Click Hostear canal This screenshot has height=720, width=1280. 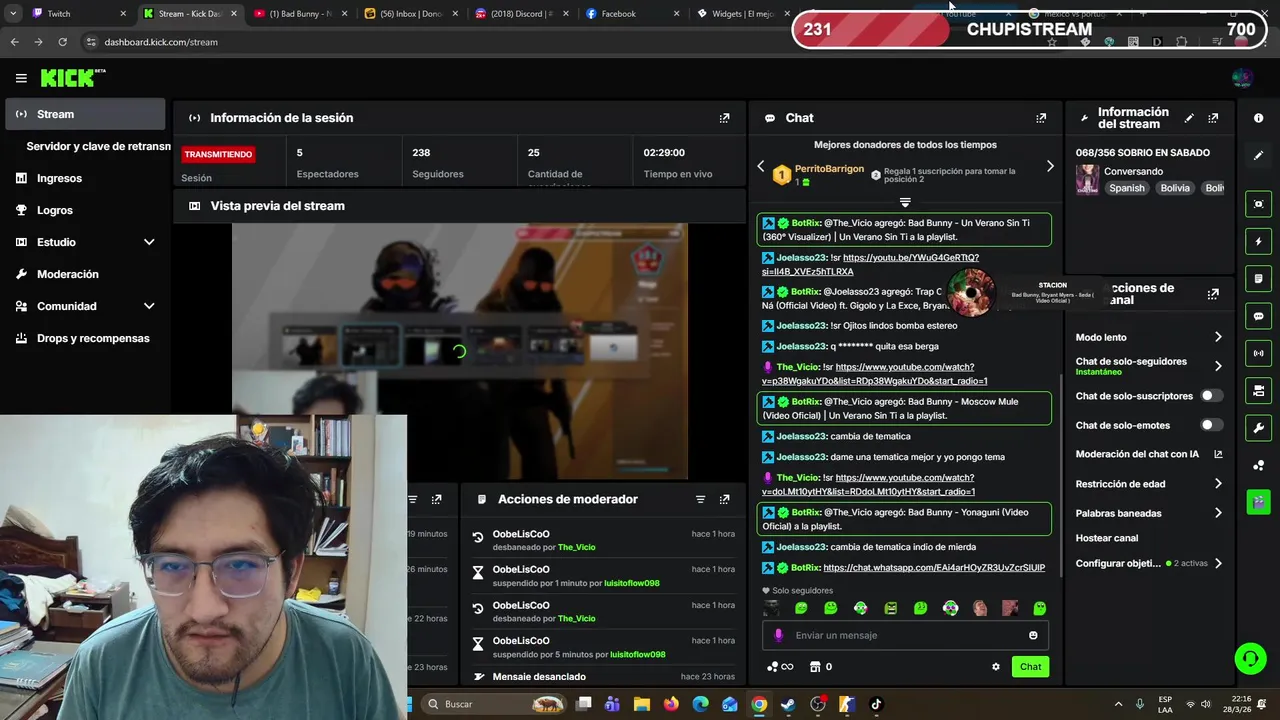click(x=1106, y=538)
